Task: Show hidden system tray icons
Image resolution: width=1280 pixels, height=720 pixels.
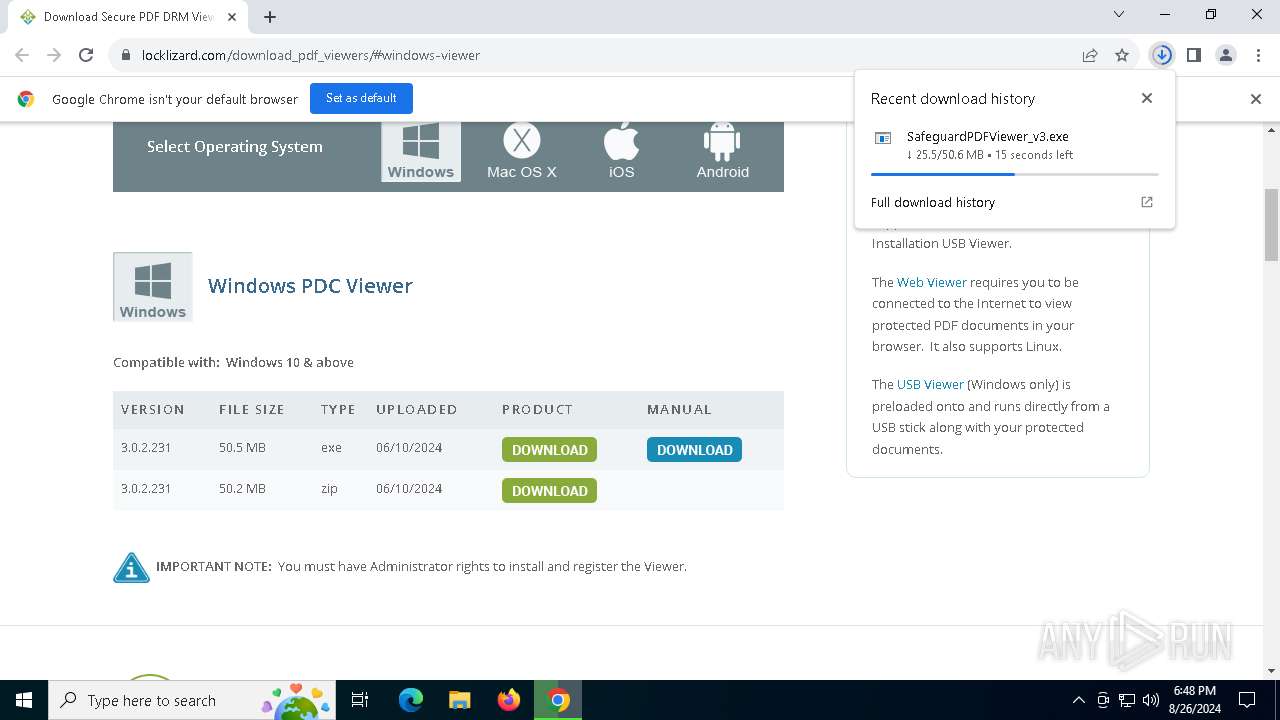Action: pos(1078,700)
